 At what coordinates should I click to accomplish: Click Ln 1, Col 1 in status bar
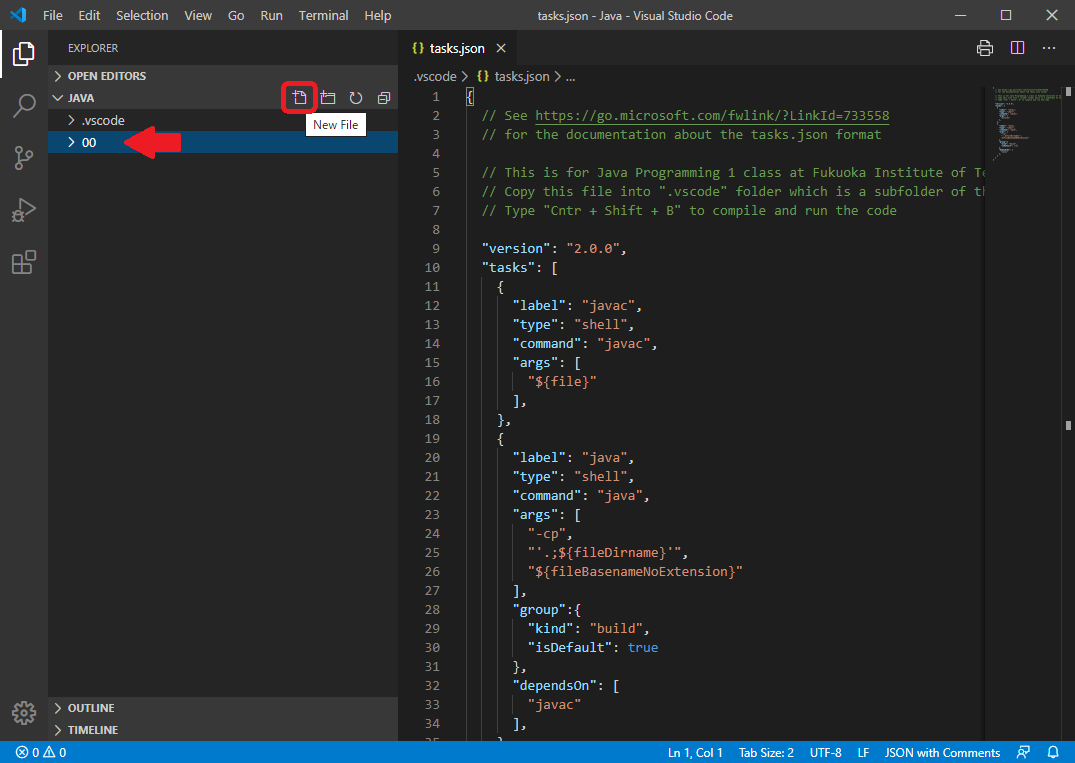coord(695,752)
